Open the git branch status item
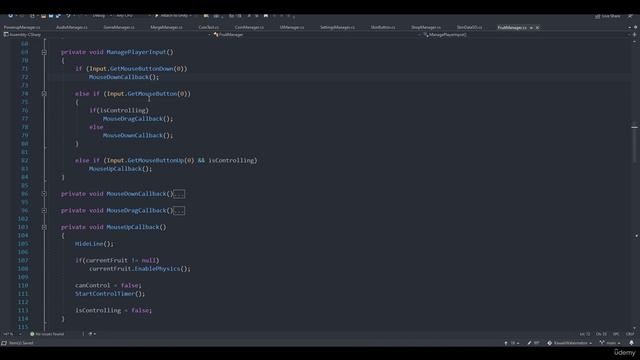This screenshot has width=640, height=360. [610, 343]
